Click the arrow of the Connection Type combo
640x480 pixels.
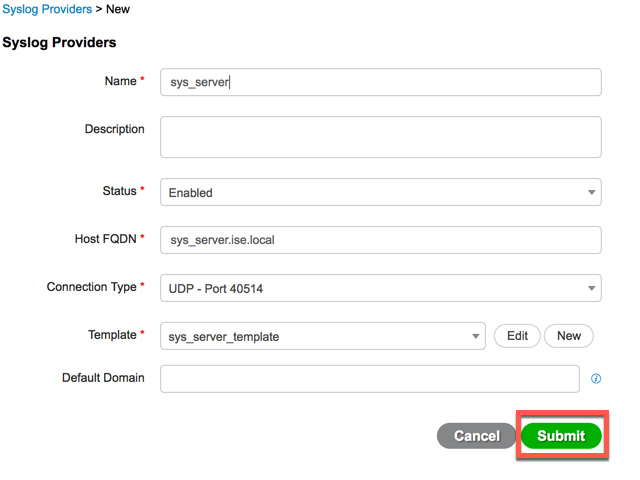tap(591, 288)
